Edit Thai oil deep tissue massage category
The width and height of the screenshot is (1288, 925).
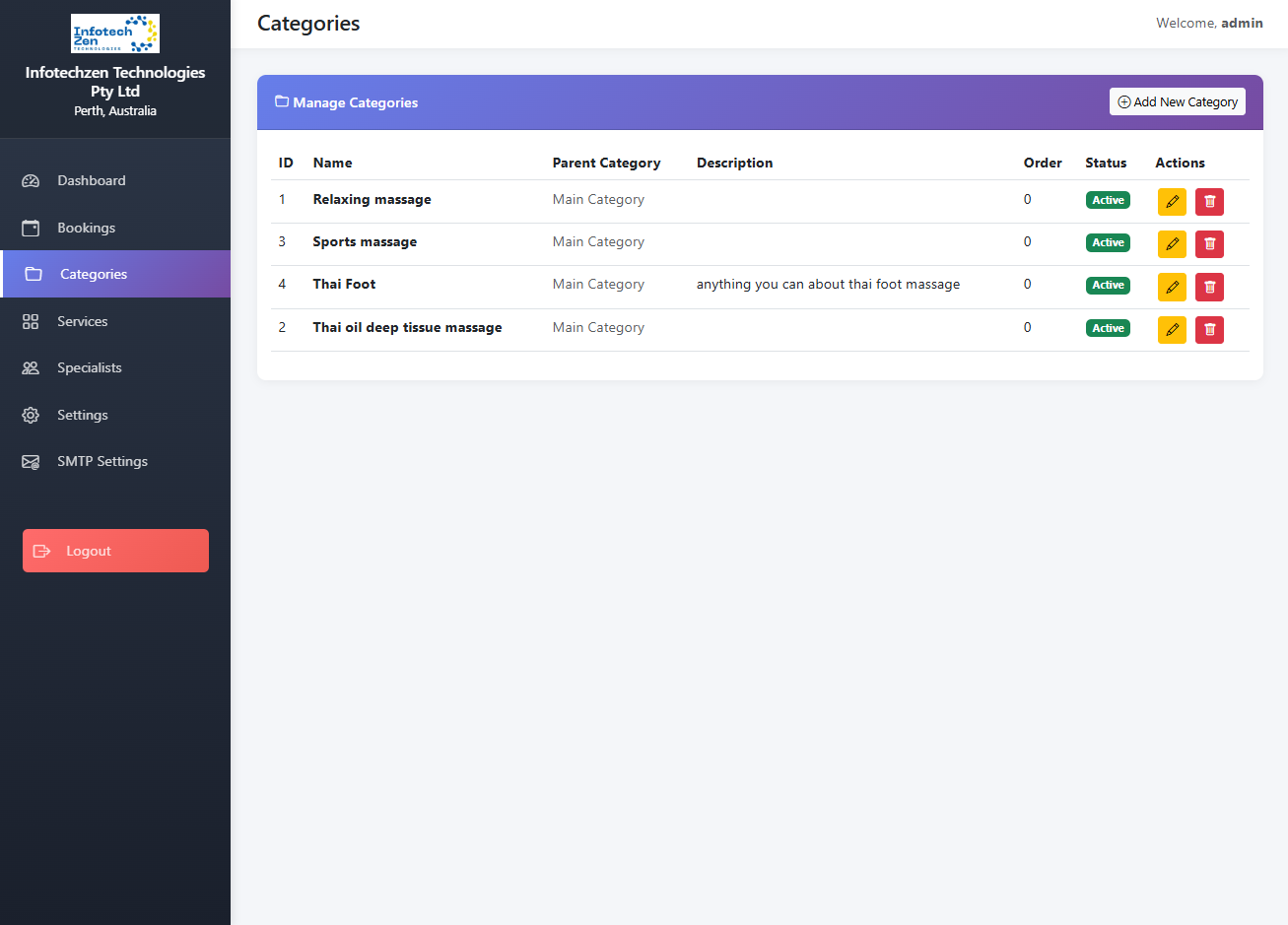pyautogui.click(x=1172, y=330)
